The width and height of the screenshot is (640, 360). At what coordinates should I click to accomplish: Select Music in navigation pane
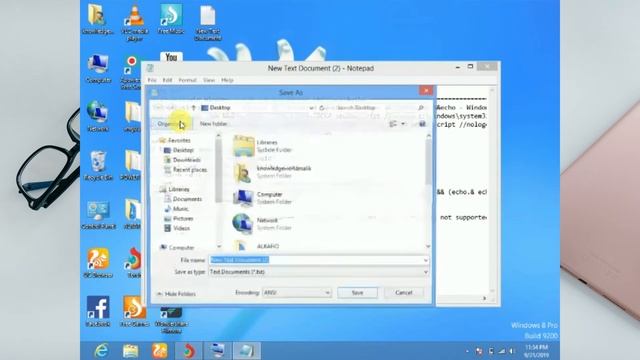coord(176,209)
